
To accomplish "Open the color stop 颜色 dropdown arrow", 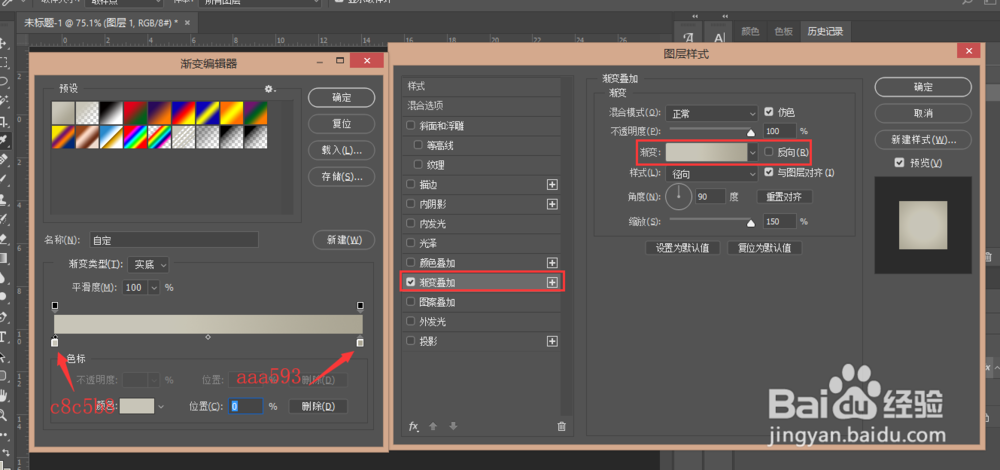I will [x=161, y=406].
